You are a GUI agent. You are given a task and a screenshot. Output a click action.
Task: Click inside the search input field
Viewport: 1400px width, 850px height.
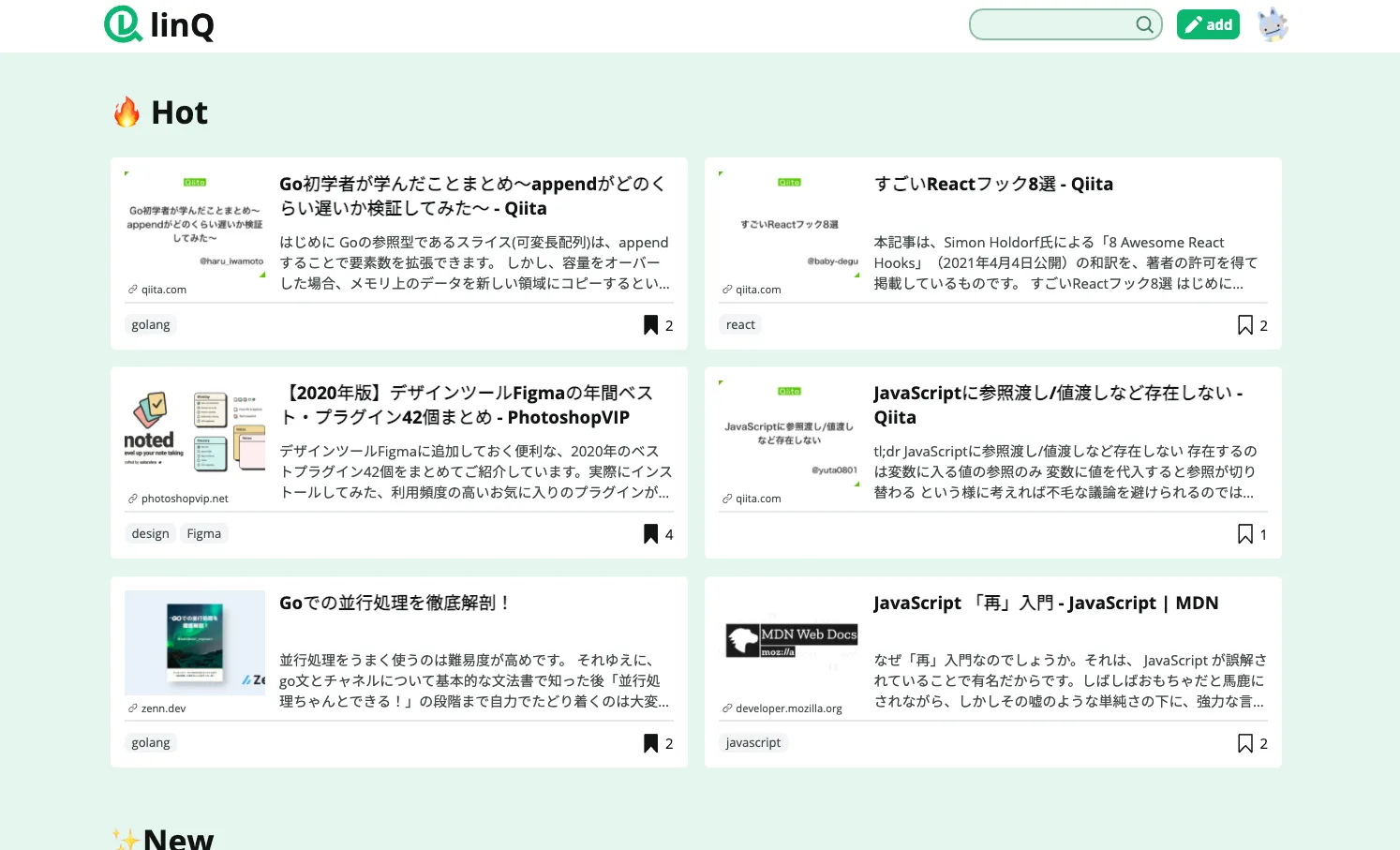(1050, 24)
